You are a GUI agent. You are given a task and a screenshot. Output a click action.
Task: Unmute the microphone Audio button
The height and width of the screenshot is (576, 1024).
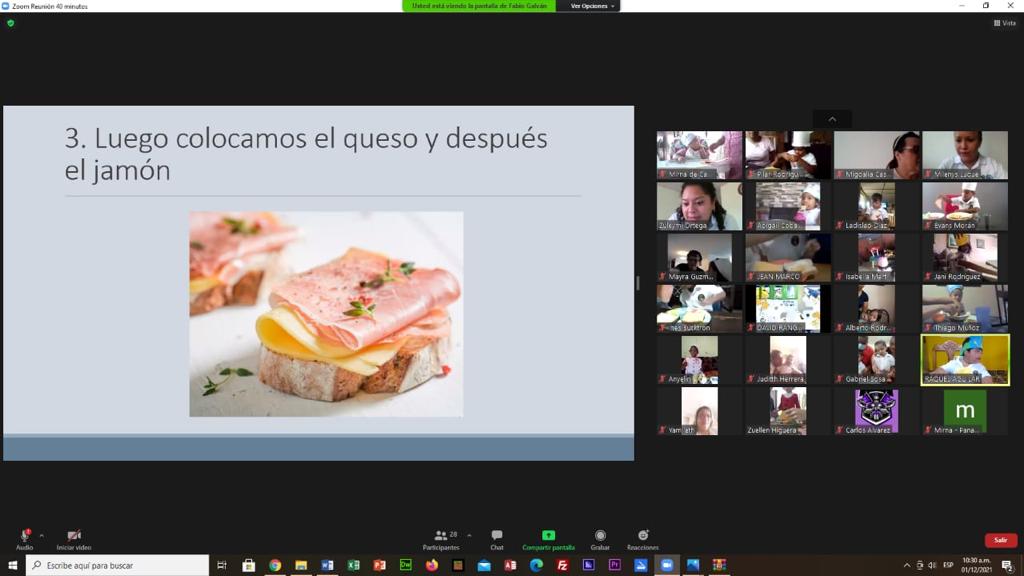[25, 539]
